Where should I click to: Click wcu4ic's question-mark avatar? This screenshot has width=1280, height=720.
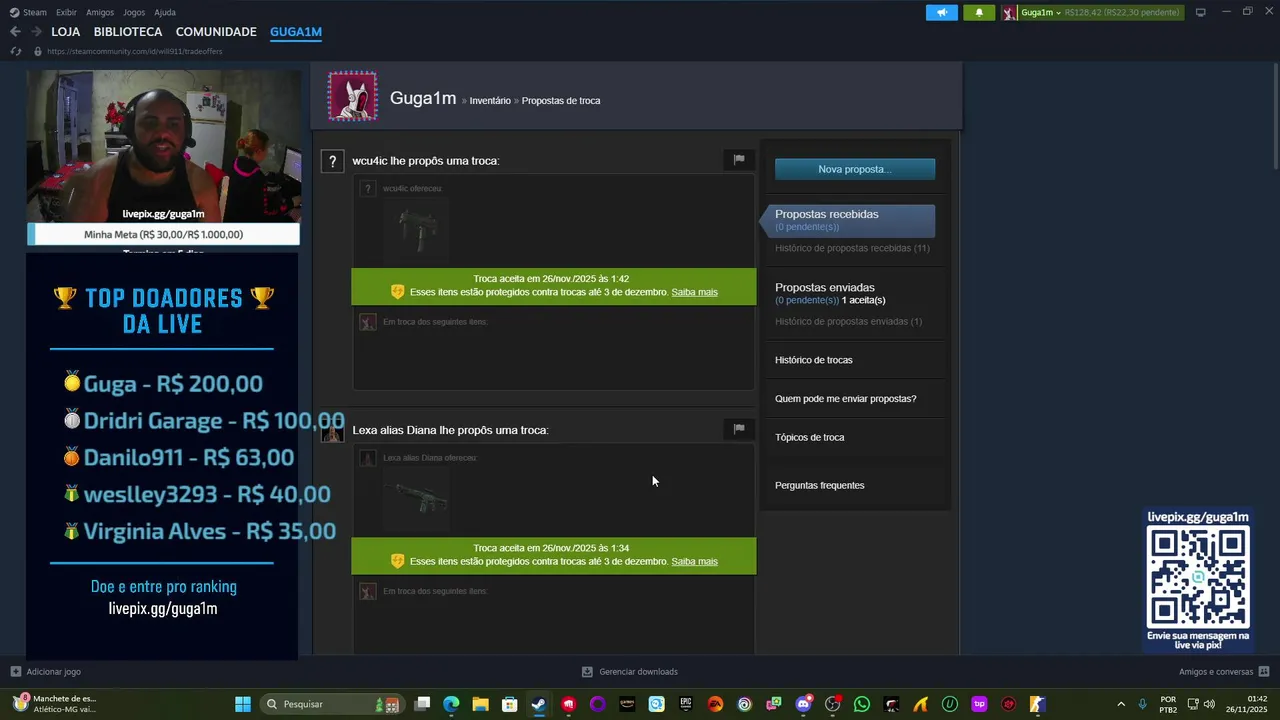tap(333, 161)
